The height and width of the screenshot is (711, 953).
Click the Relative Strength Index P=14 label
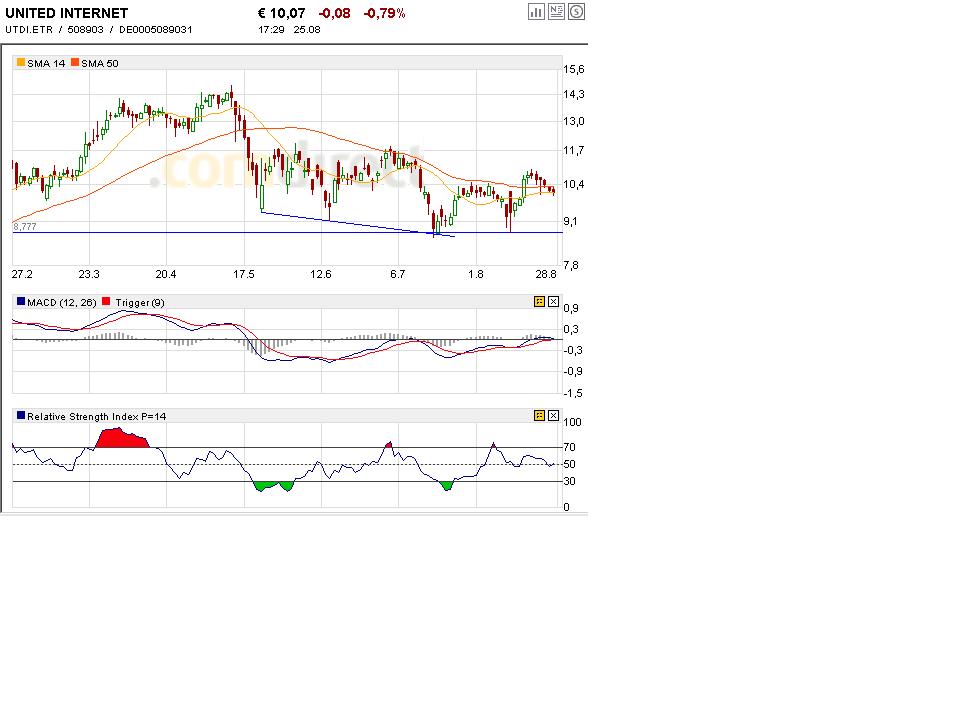(x=97, y=416)
